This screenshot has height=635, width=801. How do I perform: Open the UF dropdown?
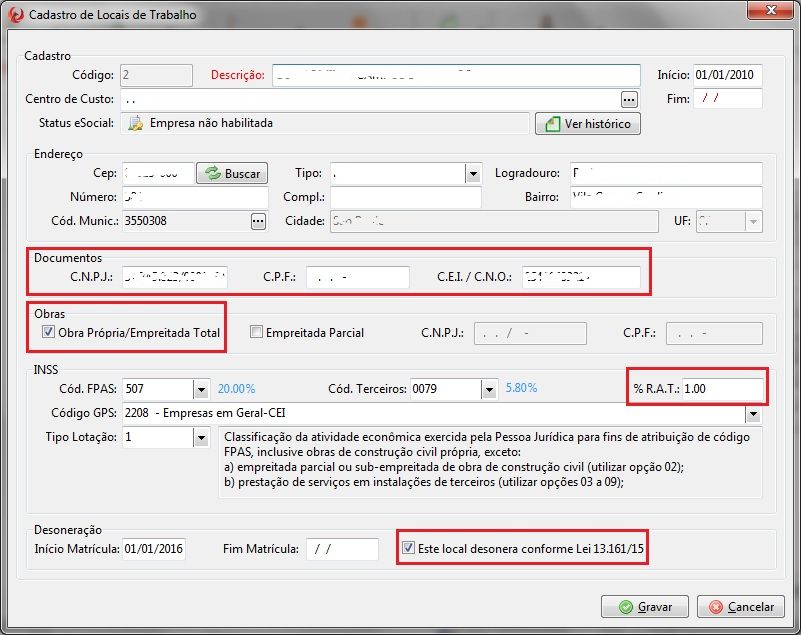[x=753, y=222]
